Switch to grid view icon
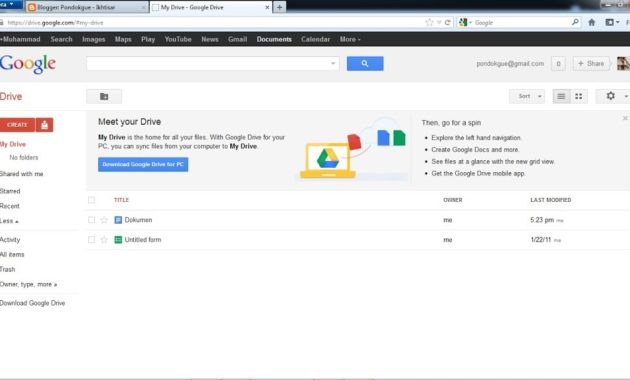 pyautogui.click(x=579, y=96)
